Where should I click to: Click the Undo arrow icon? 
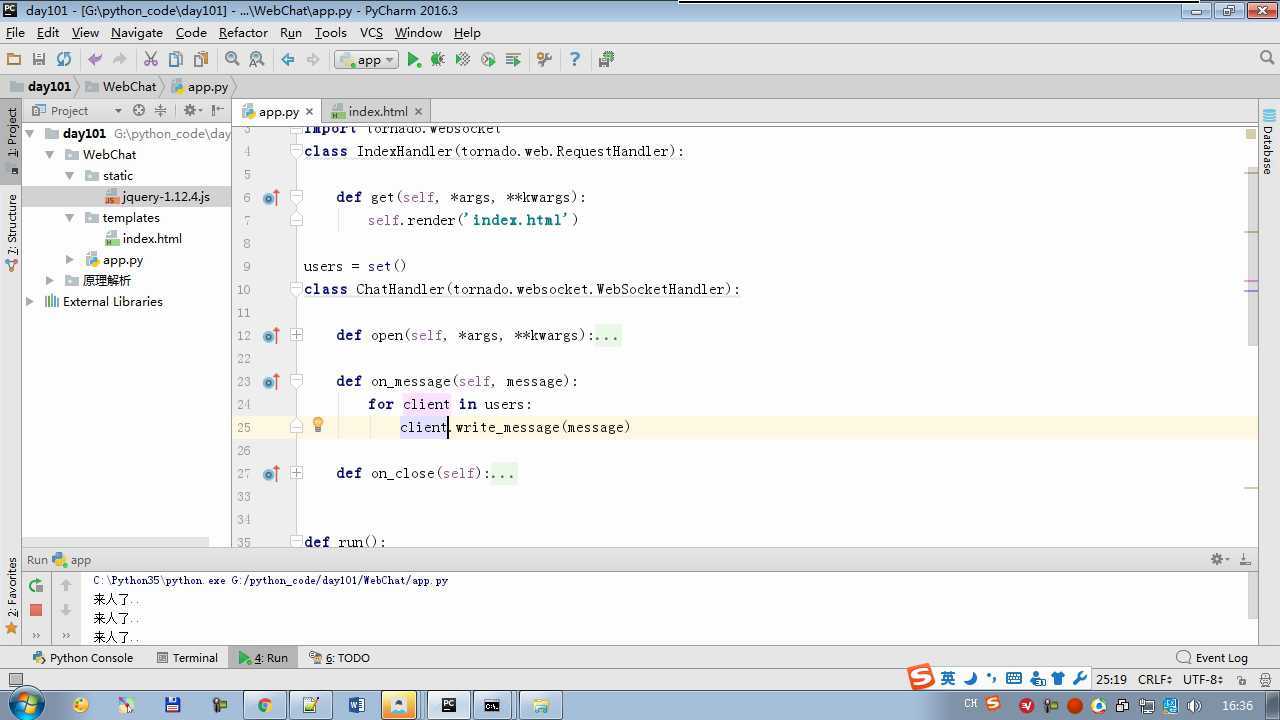[95, 60]
